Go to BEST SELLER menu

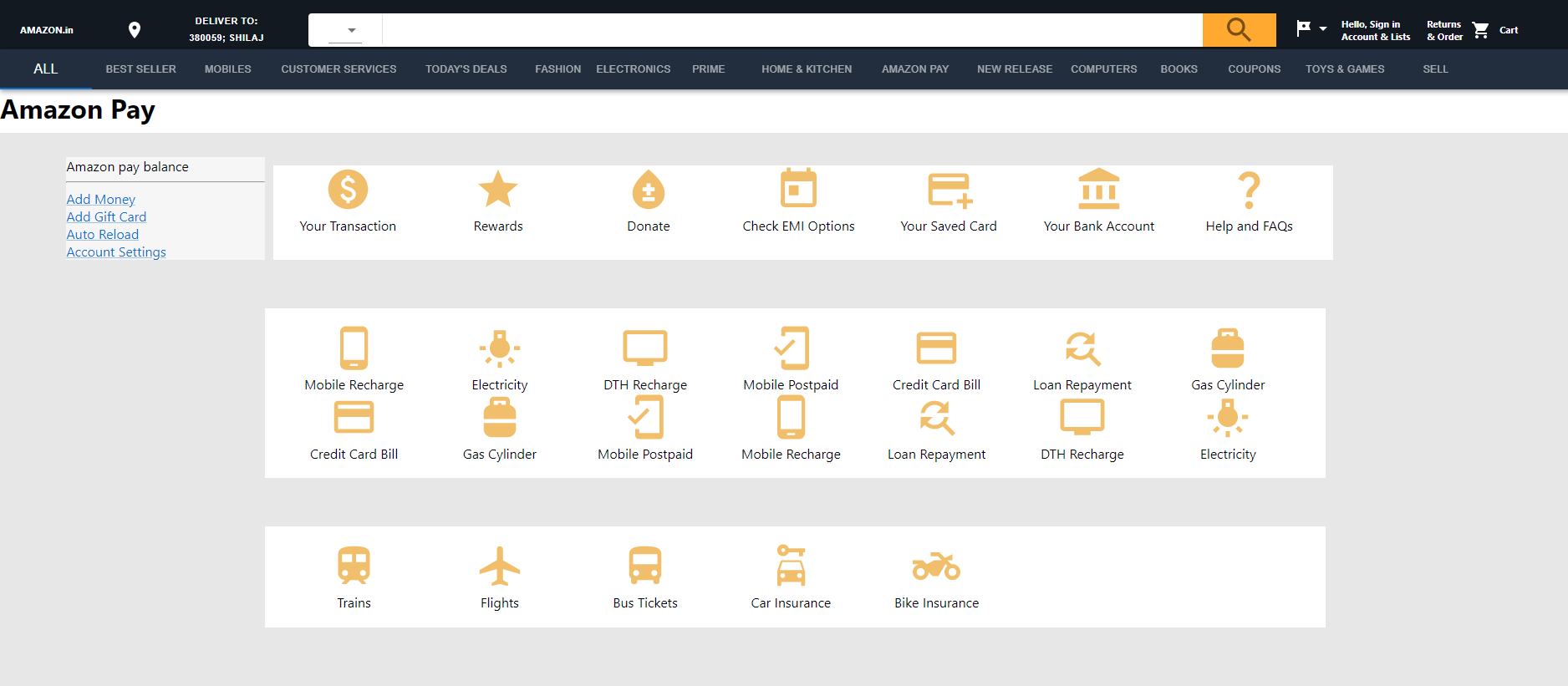tap(140, 69)
